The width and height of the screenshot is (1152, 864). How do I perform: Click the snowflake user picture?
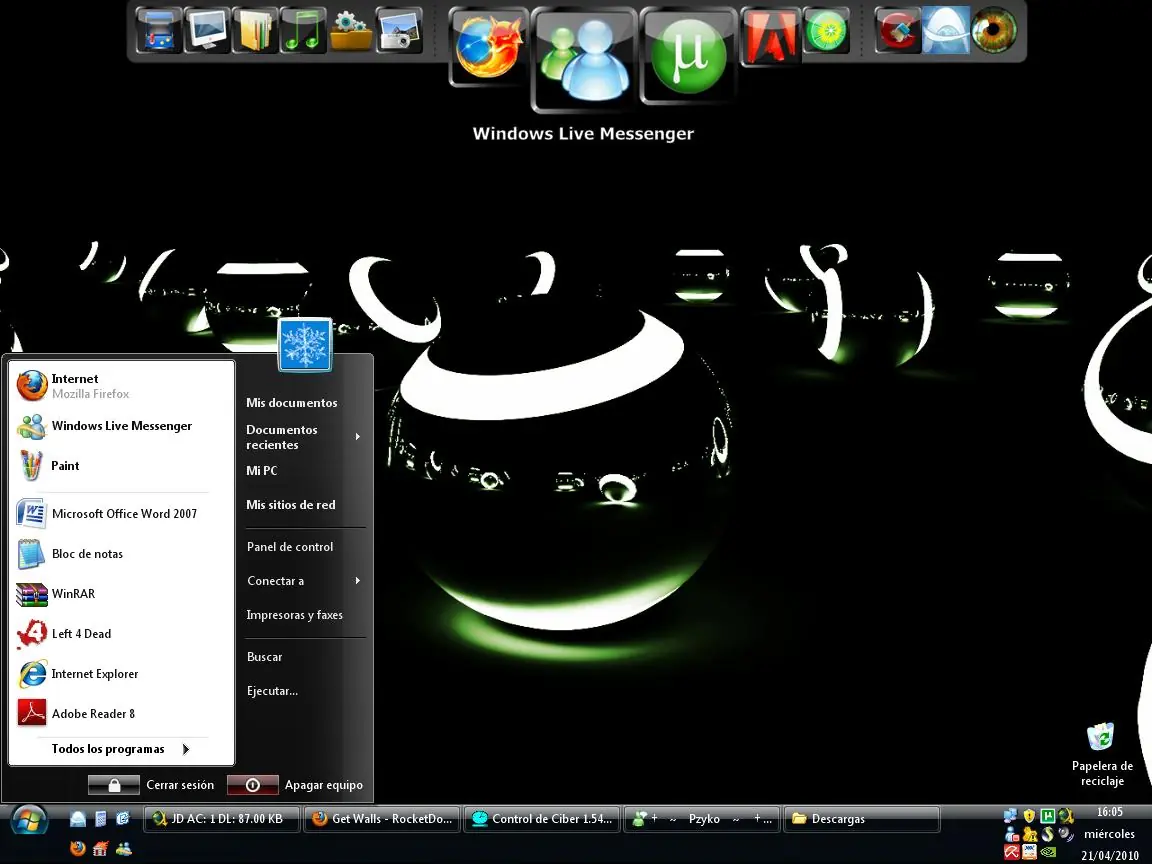coord(305,346)
